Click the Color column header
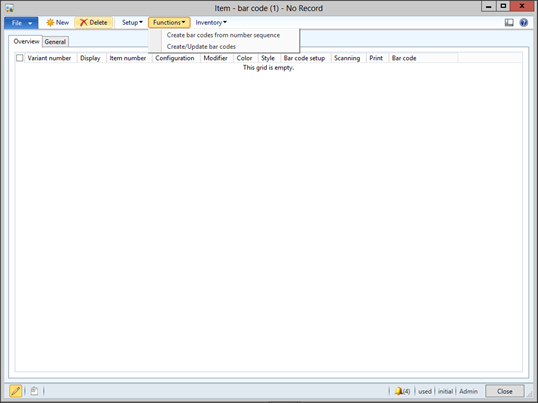 246,58
